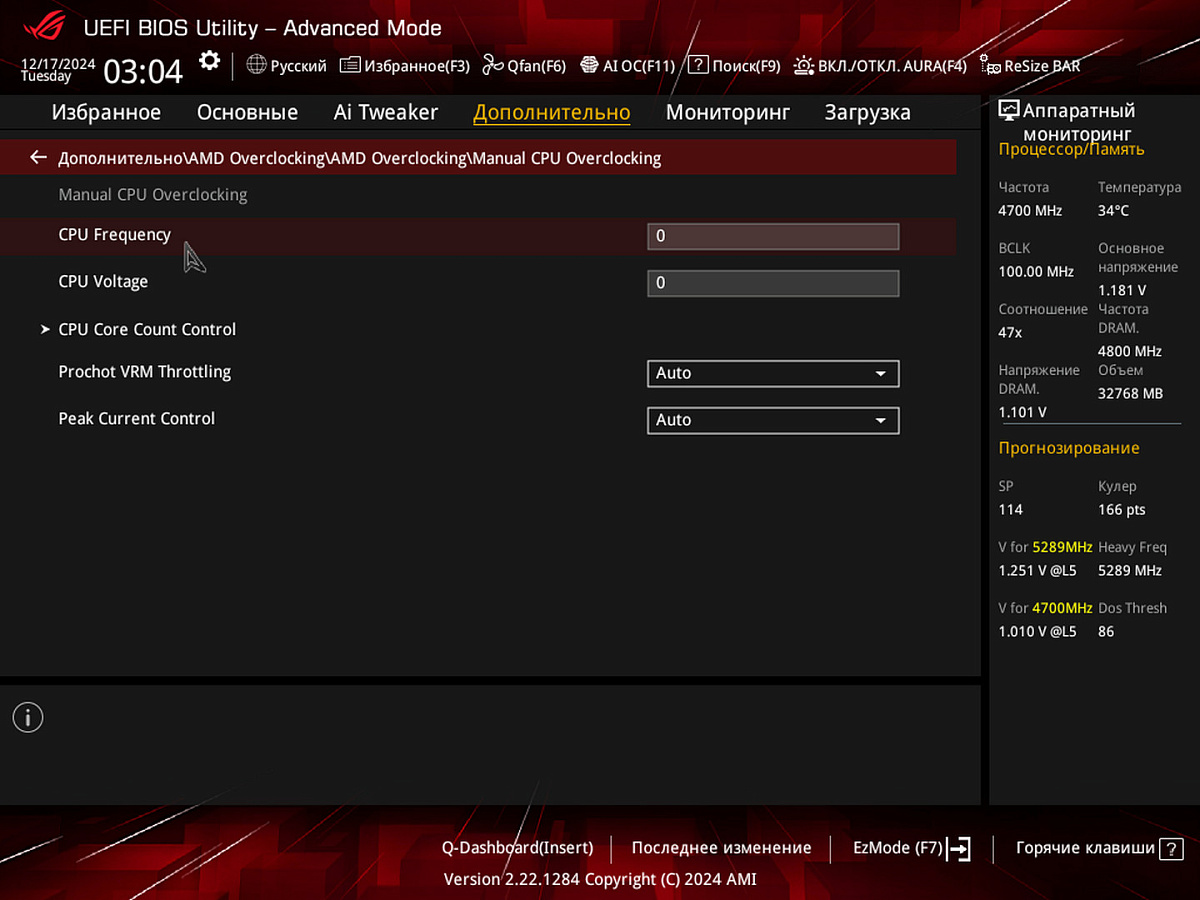1200x900 pixels.
Task: Switch to Избранное tab
Action: (x=106, y=112)
